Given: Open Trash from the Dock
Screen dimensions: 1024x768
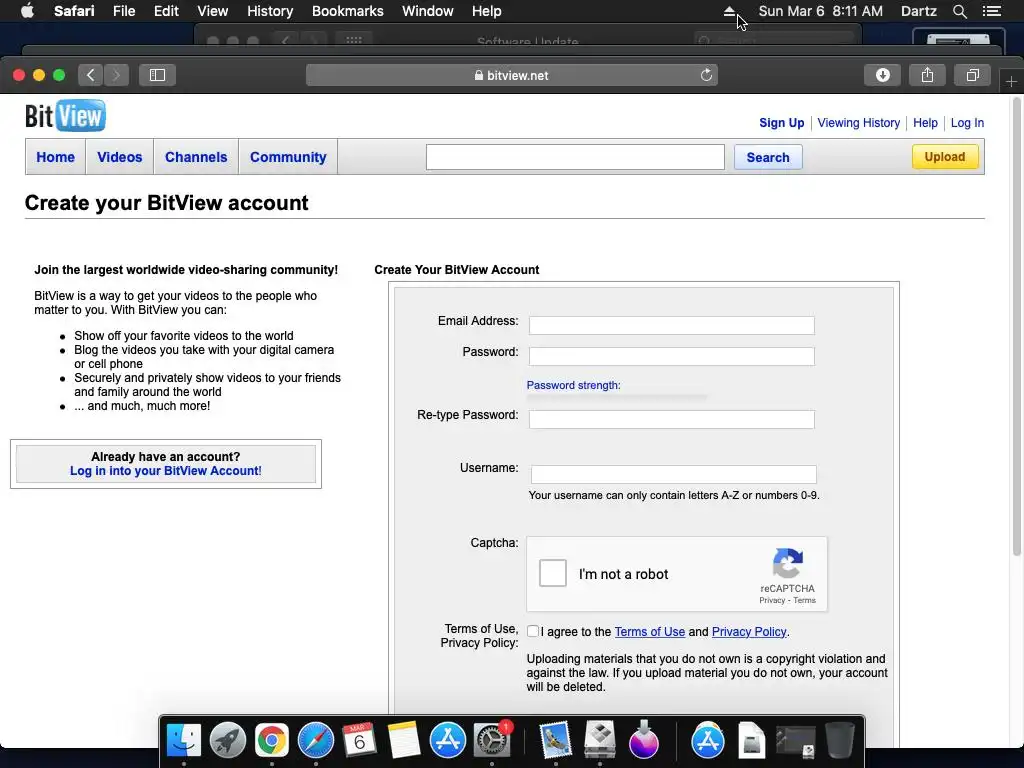Looking at the screenshot, I should point(840,741).
